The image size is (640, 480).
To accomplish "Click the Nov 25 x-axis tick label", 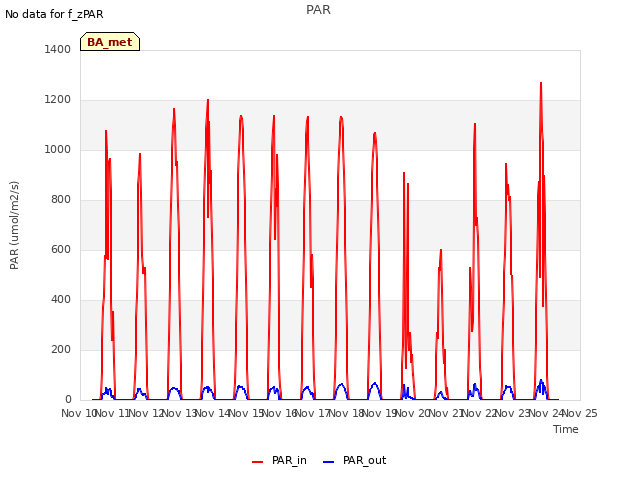I will 580,413.
